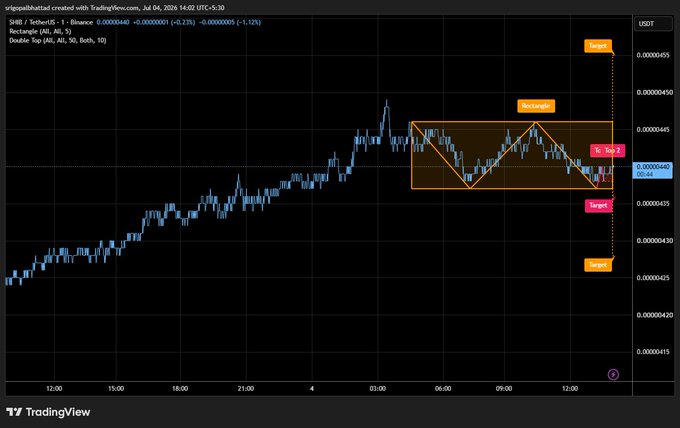Open the USDT currency selector

653,24
